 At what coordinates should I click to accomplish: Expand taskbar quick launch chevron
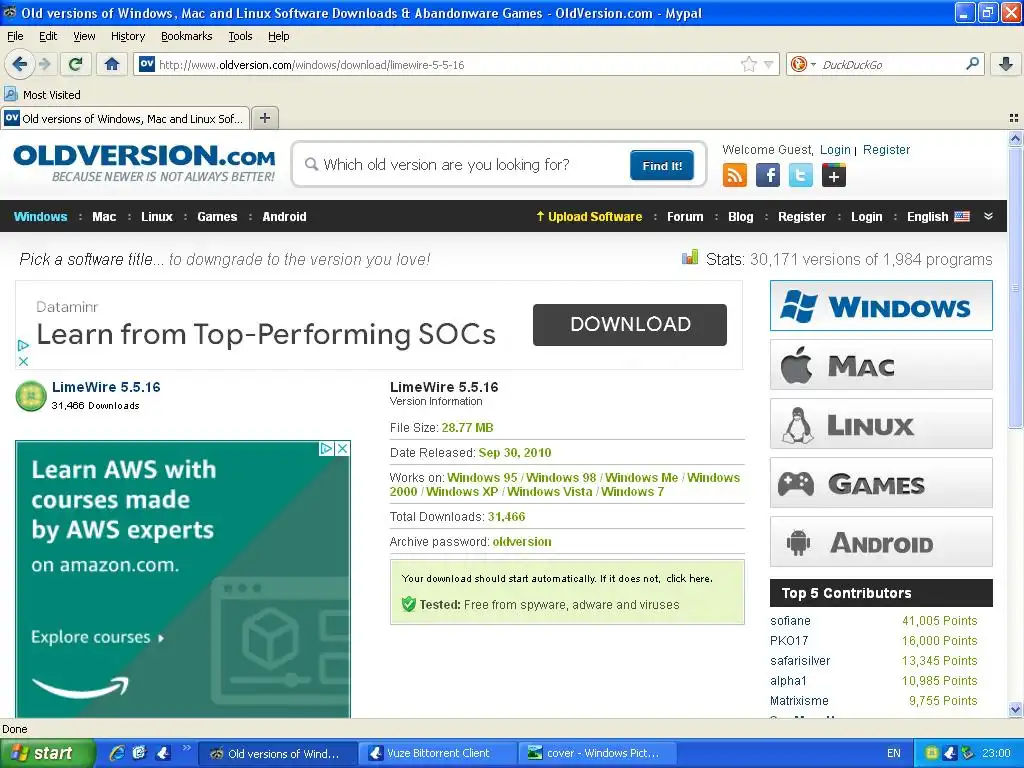click(186, 747)
